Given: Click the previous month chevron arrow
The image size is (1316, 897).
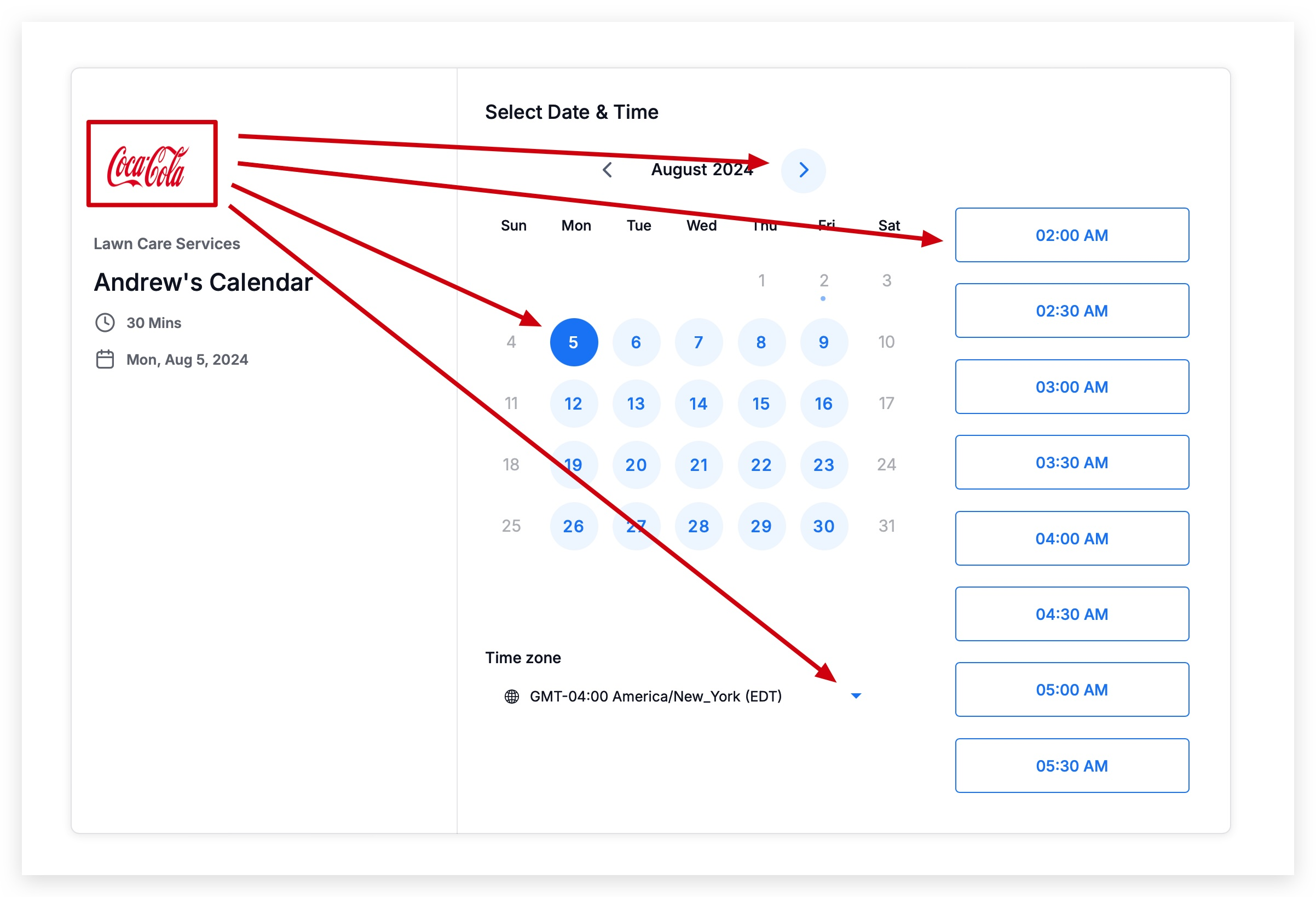Looking at the screenshot, I should point(607,170).
